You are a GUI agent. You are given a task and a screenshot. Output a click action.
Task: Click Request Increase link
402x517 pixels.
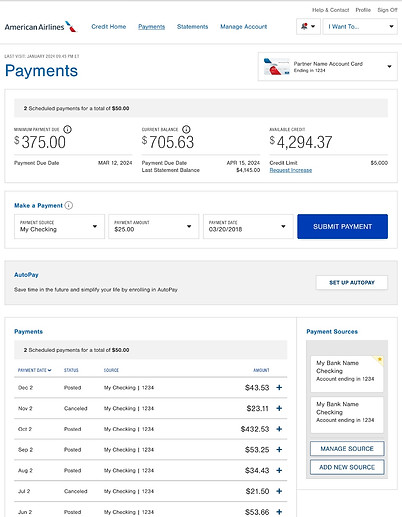coord(291,170)
